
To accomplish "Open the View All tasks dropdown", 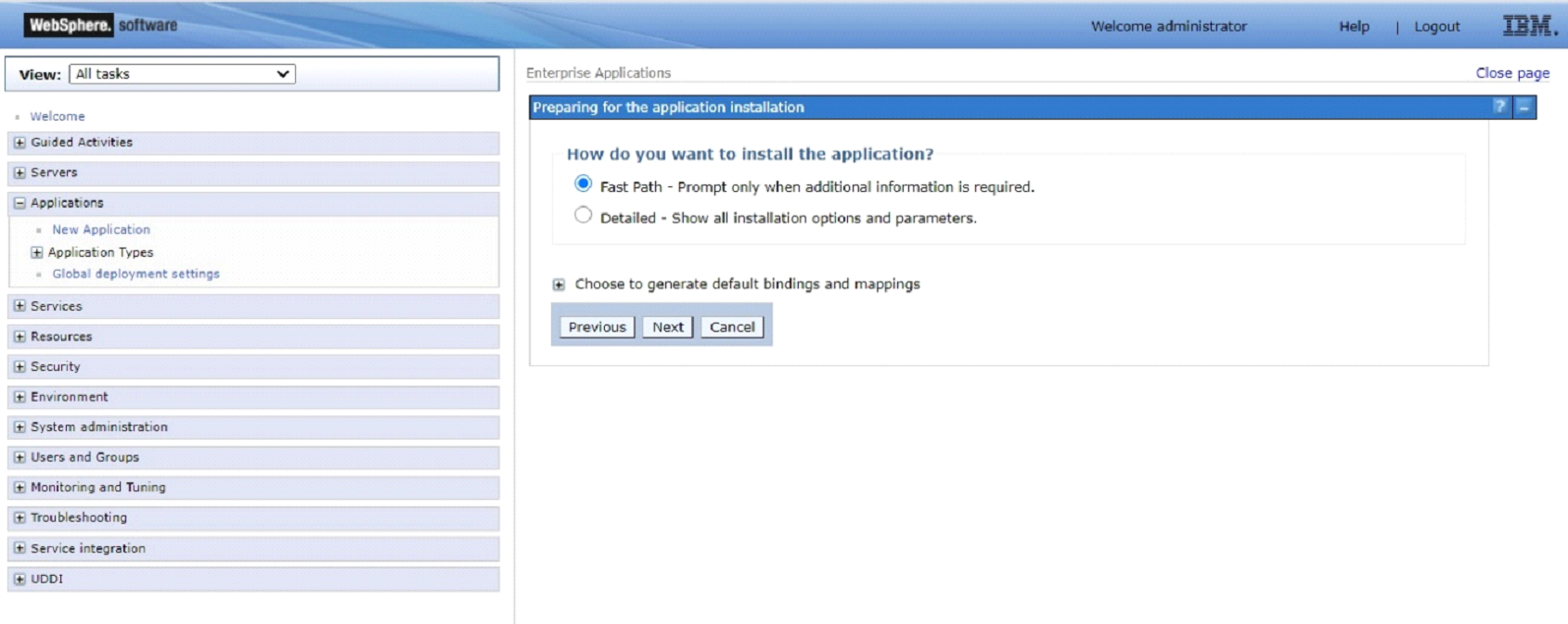I will tap(182, 74).
